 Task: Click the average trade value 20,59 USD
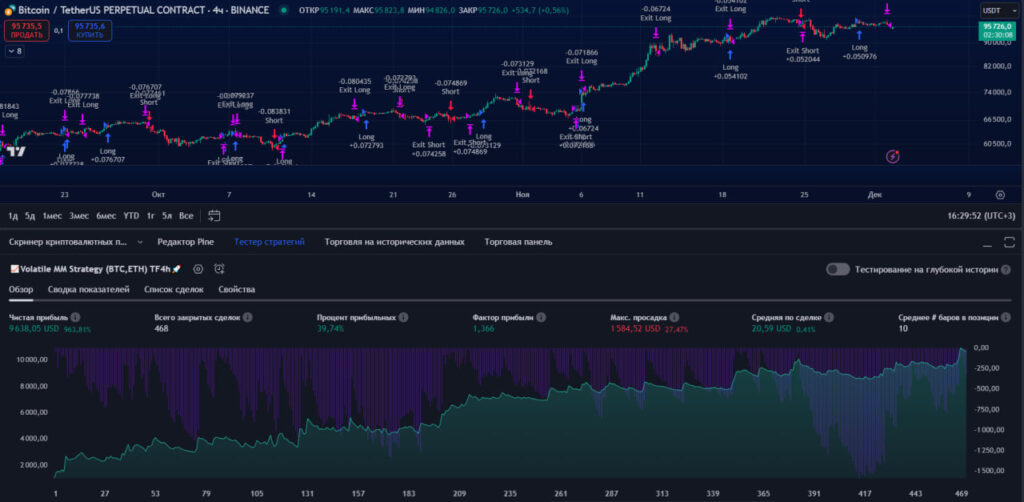[772, 329]
